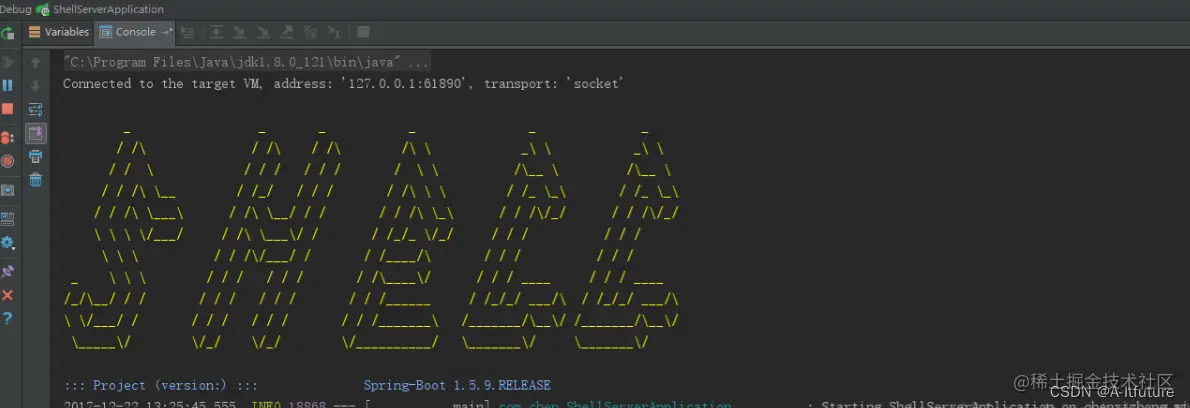Switch to the Variables tab
The height and width of the screenshot is (408, 1190).
tap(58, 32)
